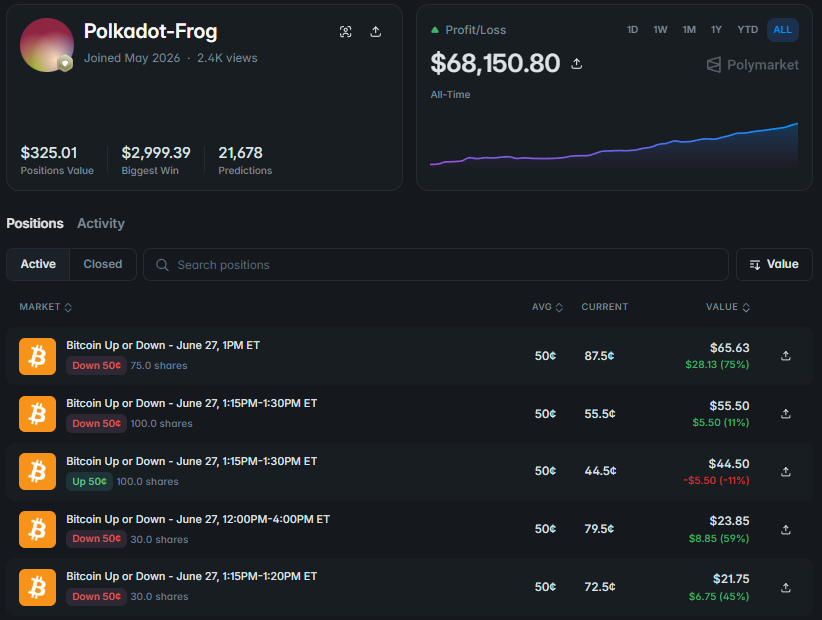Switch to Closed positions filter
The height and width of the screenshot is (620, 822).
coord(103,264)
